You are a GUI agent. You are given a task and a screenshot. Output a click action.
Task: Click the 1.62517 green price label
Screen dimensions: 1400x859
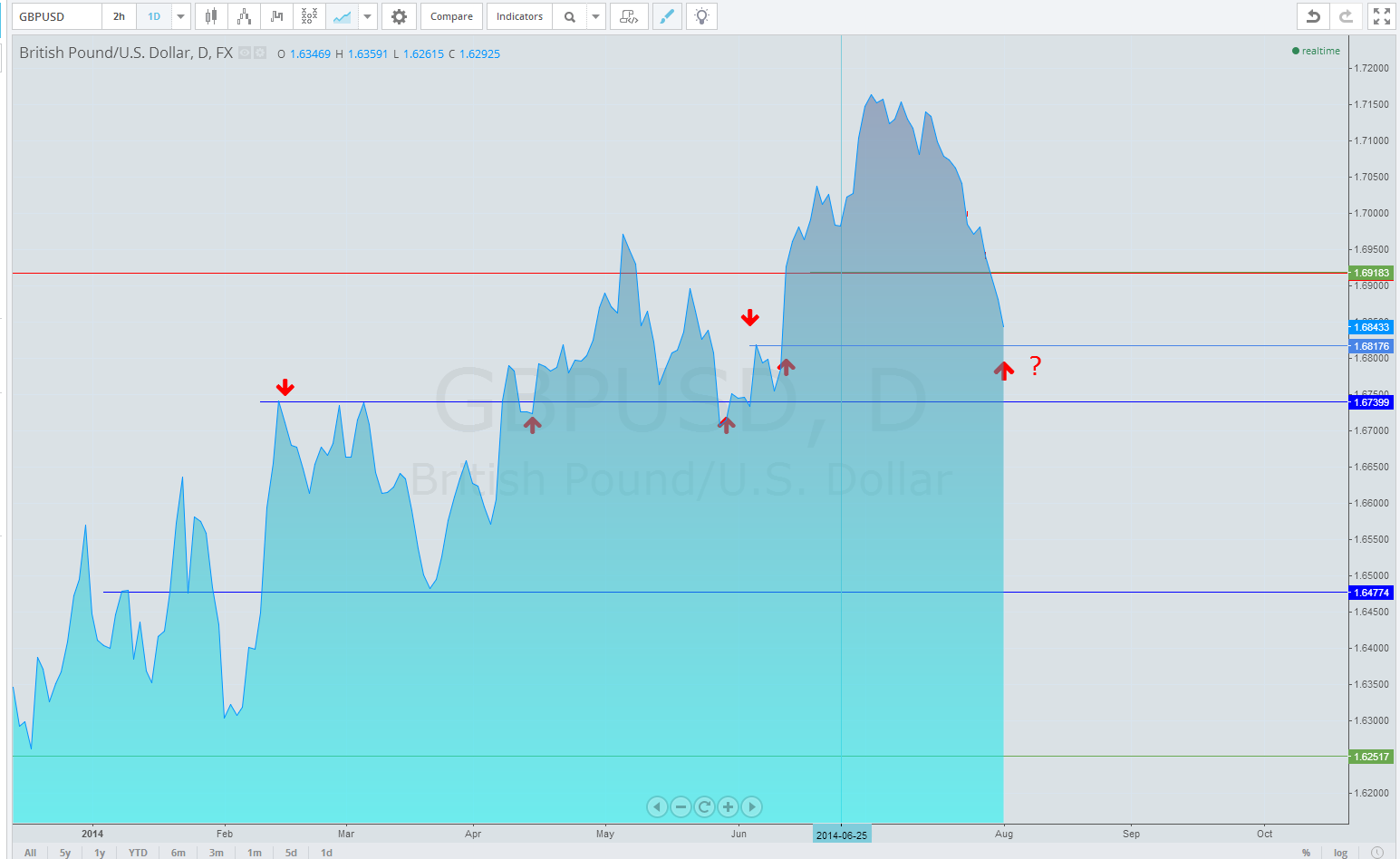1371,757
